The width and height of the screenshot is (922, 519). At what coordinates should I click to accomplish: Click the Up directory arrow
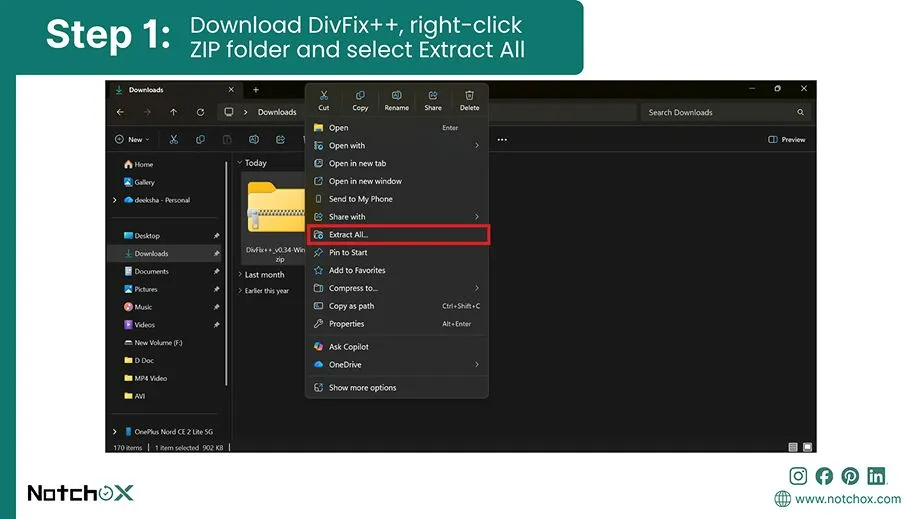[173, 112]
